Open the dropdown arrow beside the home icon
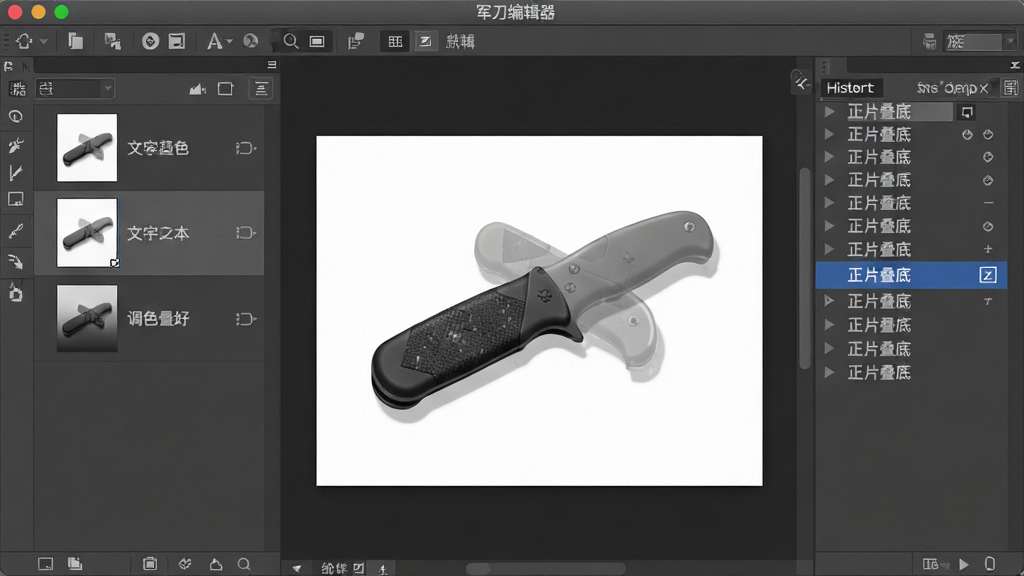1024x576 pixels. [x=44, y=42]
